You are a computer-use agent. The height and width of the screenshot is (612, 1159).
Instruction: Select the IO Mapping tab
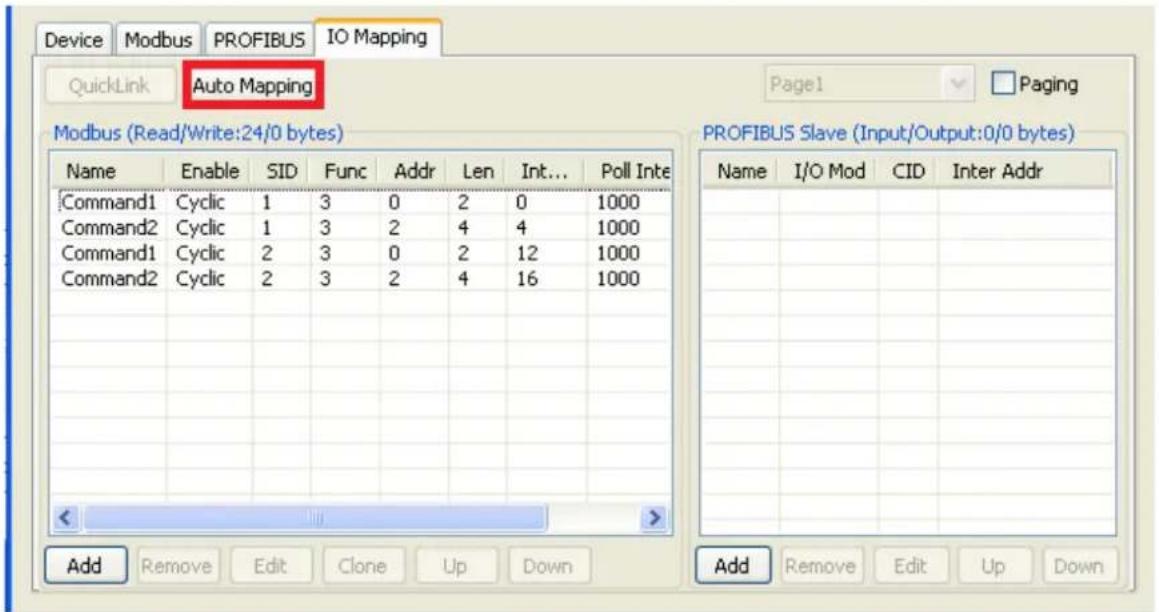point(377,37)
